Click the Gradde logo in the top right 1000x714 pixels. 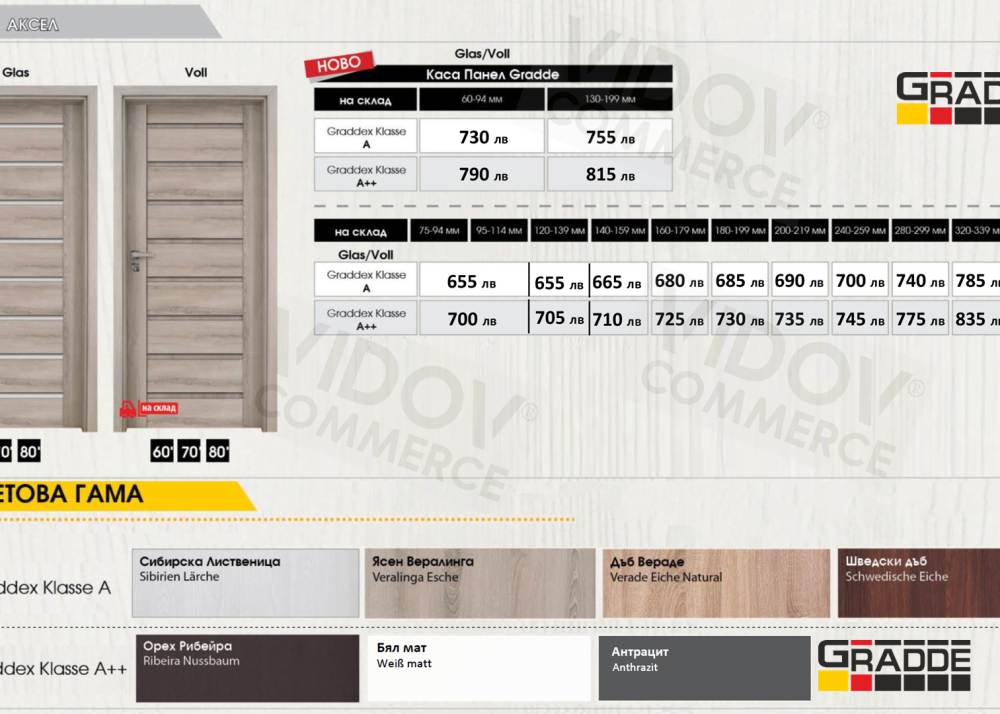[x=948, y=100]
